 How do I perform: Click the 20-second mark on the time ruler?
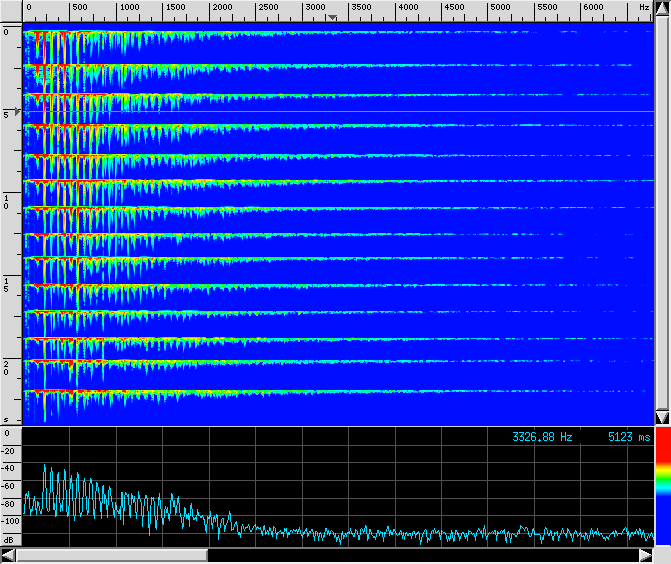pos(7,367)
